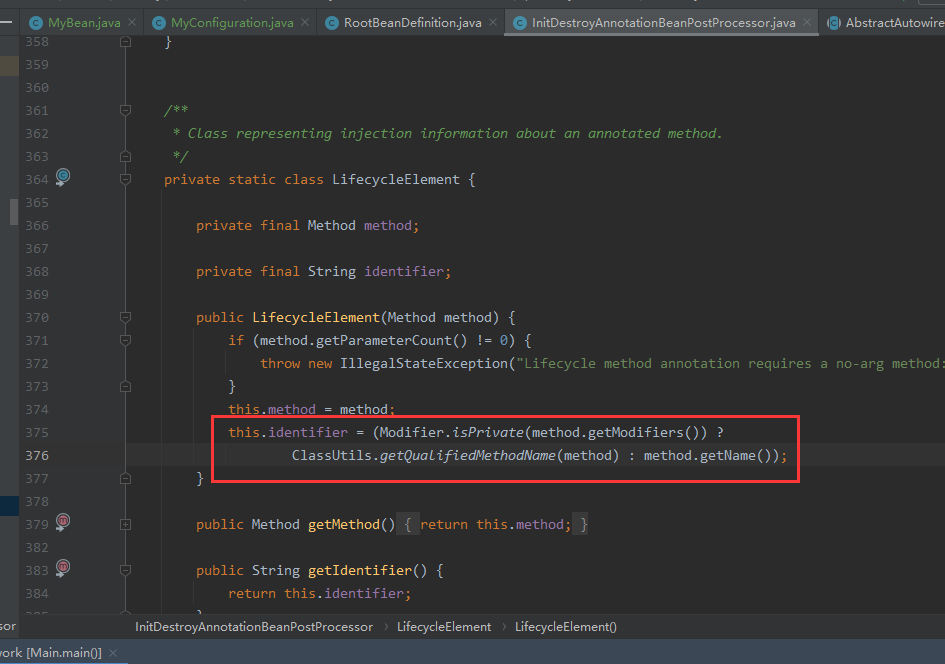Viewport: 945px width, 664px height.
Task: Collapse the getIdentifier() fold at line 383
Action: point(125,570)
